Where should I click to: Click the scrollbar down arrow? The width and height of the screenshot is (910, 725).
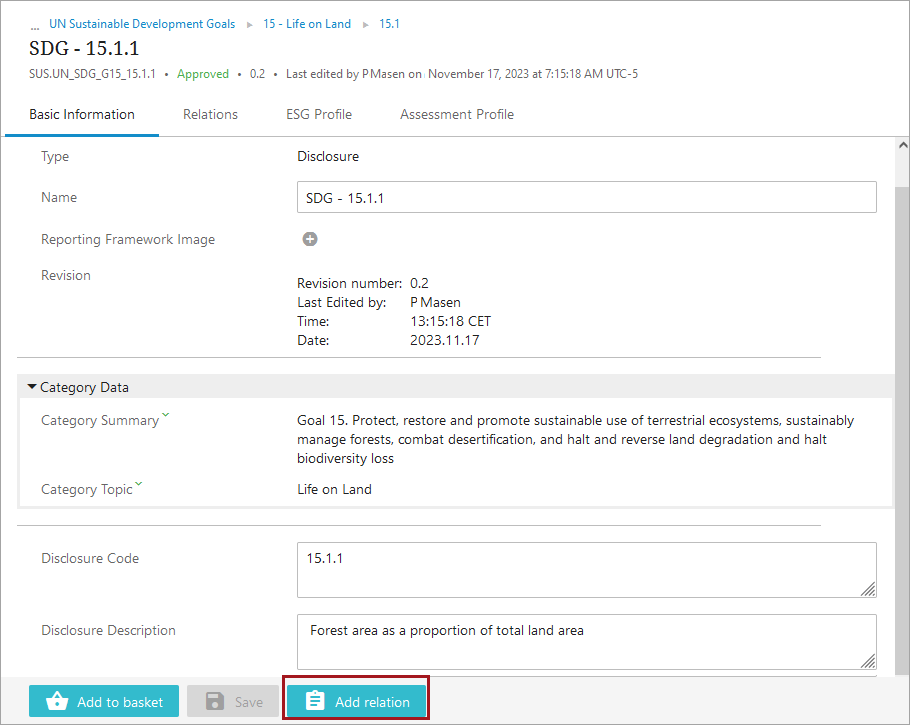click(x=901, y=670)
